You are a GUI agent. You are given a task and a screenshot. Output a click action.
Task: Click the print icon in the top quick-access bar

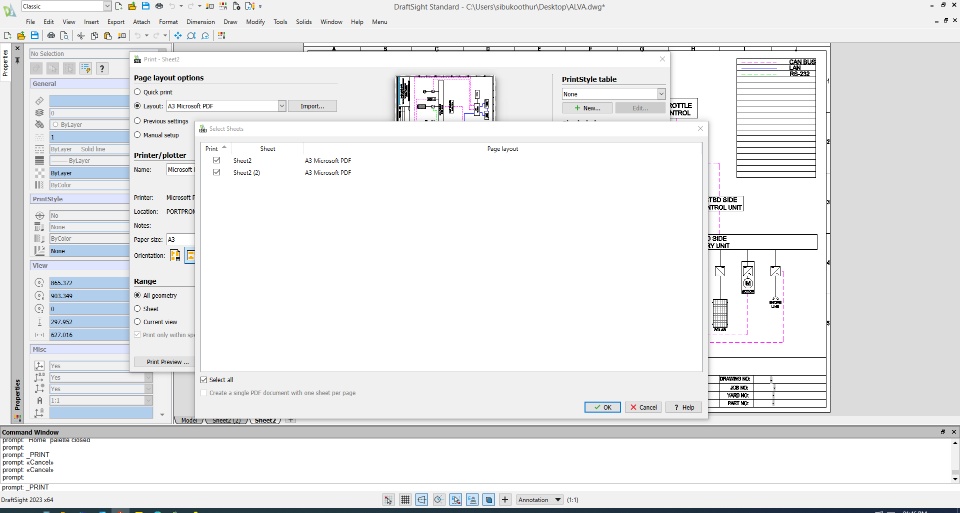tap(159, 6)
